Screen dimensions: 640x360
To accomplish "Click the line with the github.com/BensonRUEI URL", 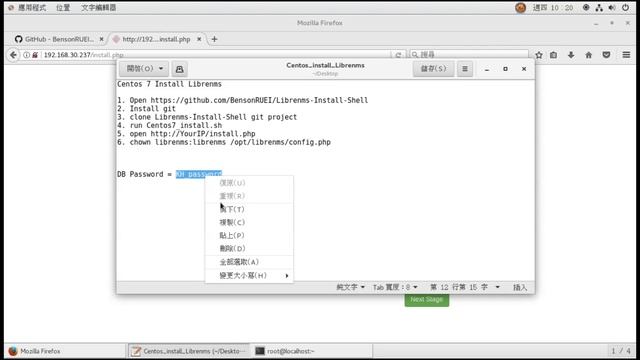I will click(242, 100).
